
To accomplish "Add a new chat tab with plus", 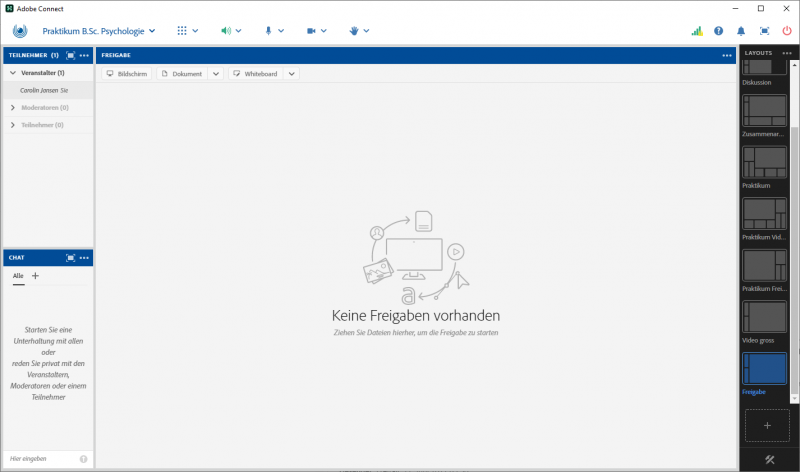I will [x=35, y=276].
